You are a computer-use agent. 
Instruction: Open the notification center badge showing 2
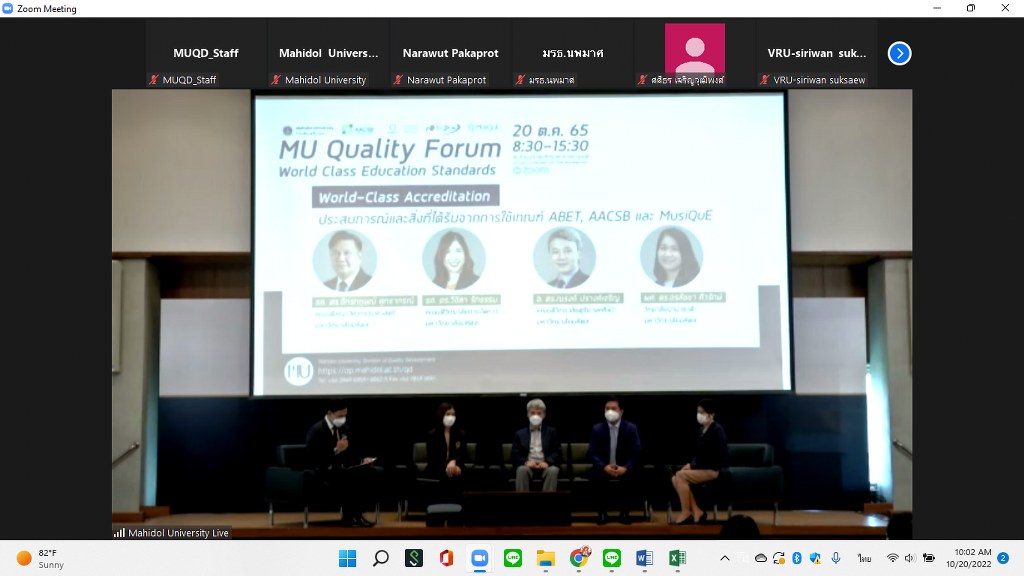point(1003,558)
